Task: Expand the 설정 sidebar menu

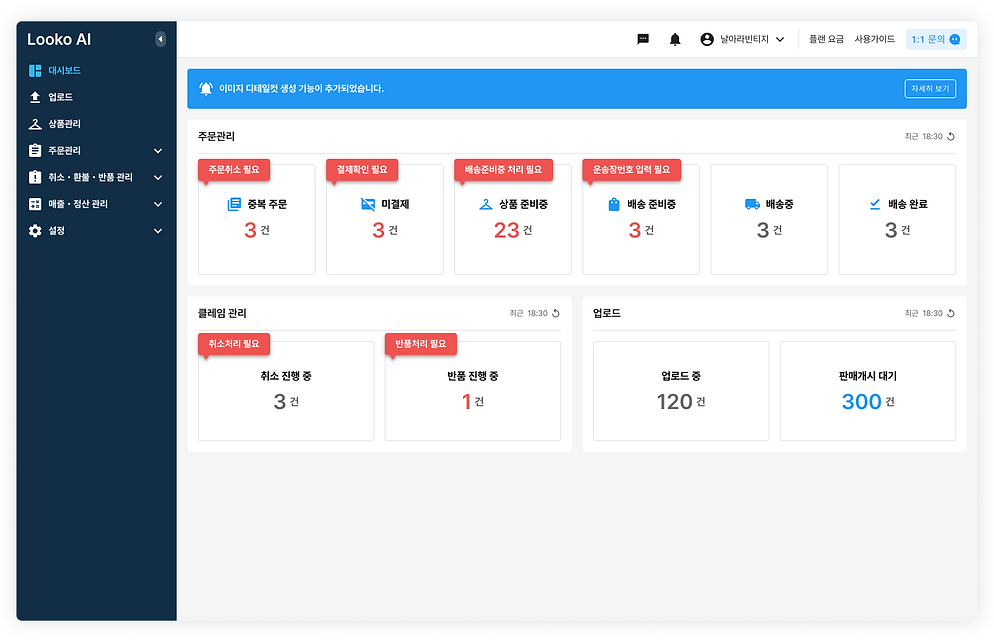Action: pos(158,231)
